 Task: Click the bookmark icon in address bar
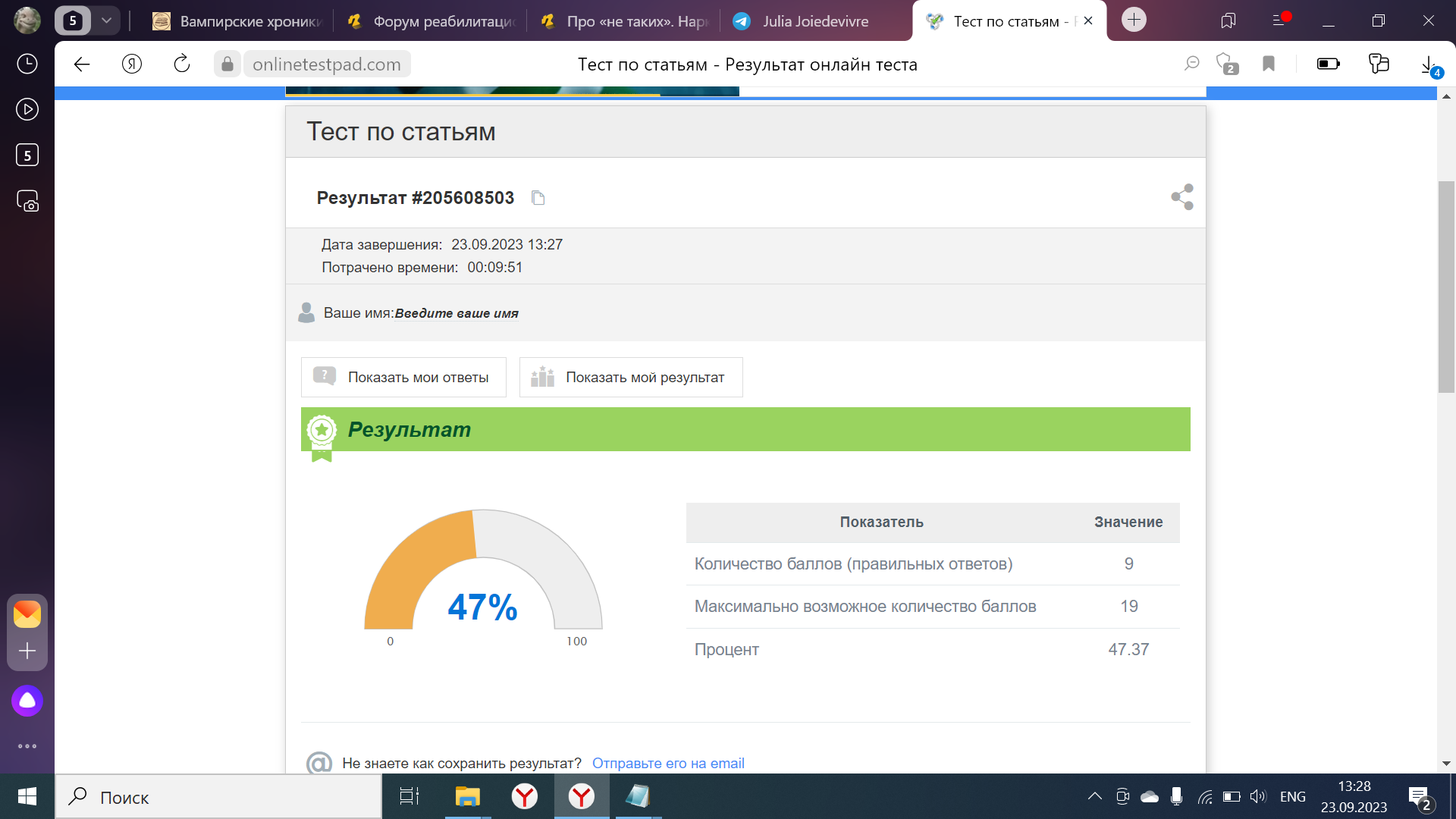click(x=1269, y=64)
